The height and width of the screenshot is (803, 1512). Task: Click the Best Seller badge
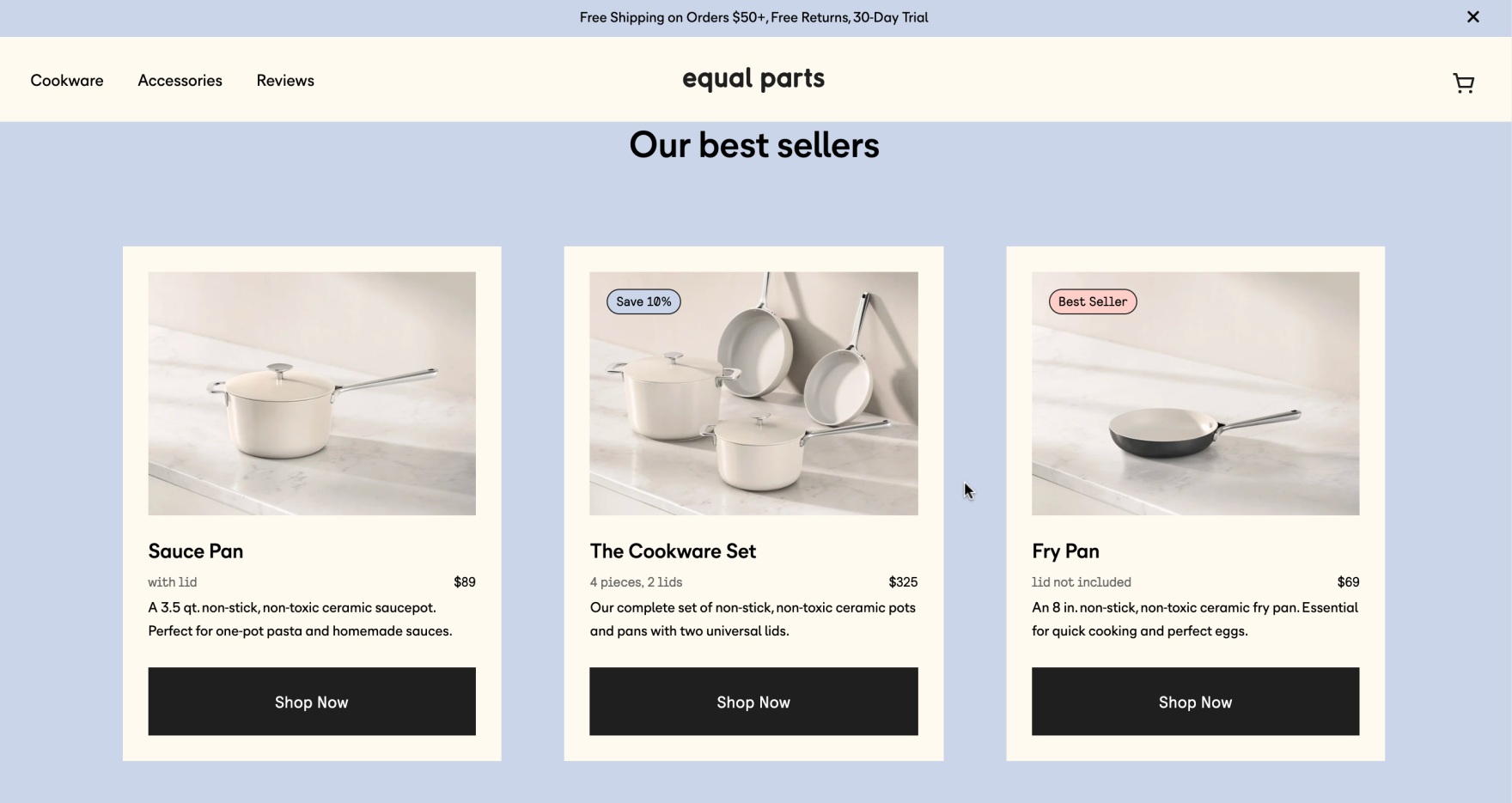[1092, 301]
